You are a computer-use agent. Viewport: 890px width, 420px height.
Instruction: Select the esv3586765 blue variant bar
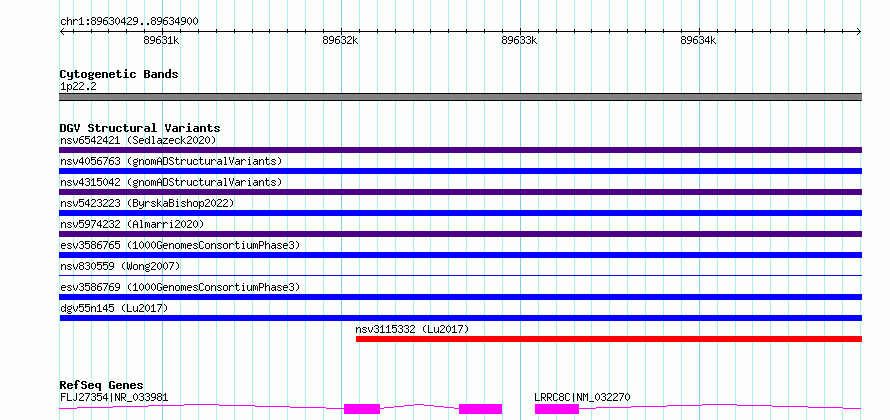coord(460,255)
